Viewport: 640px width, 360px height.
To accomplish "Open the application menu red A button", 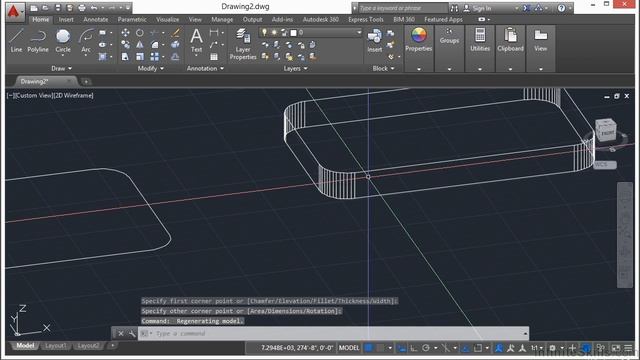I will pyautogui.click(x=15, y=11).
